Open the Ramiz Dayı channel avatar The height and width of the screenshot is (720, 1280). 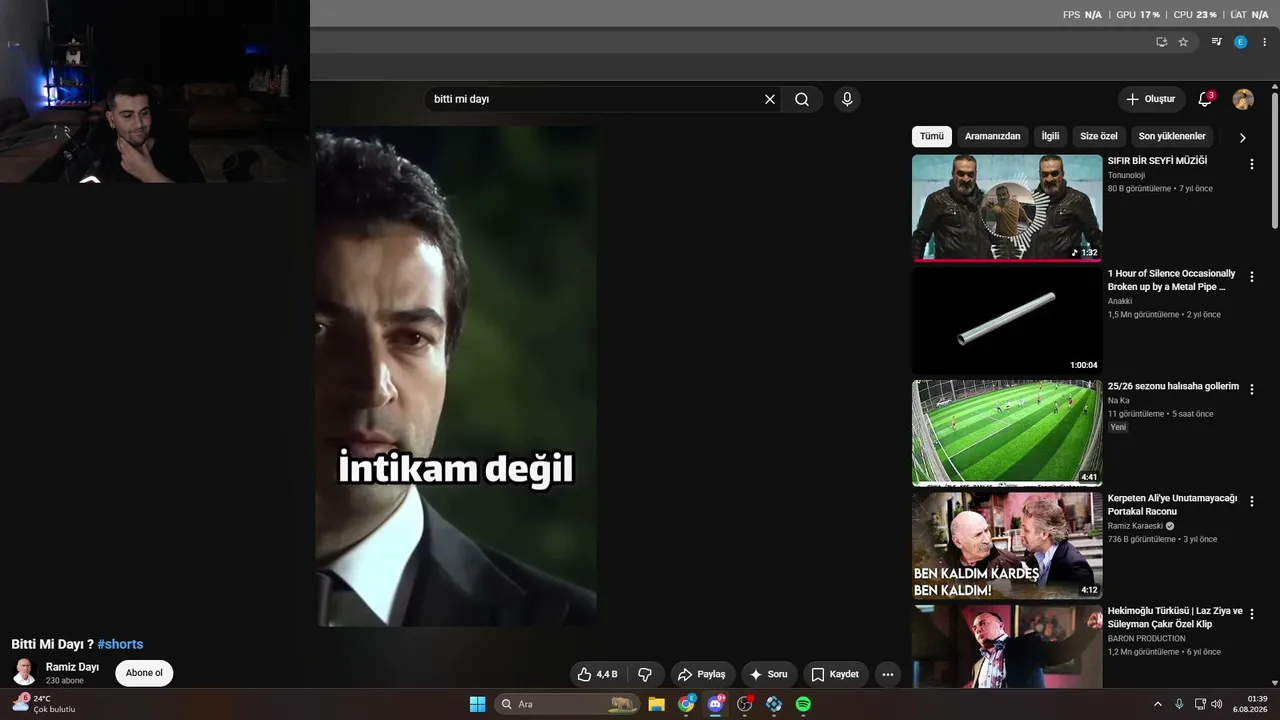coord(24,671)
